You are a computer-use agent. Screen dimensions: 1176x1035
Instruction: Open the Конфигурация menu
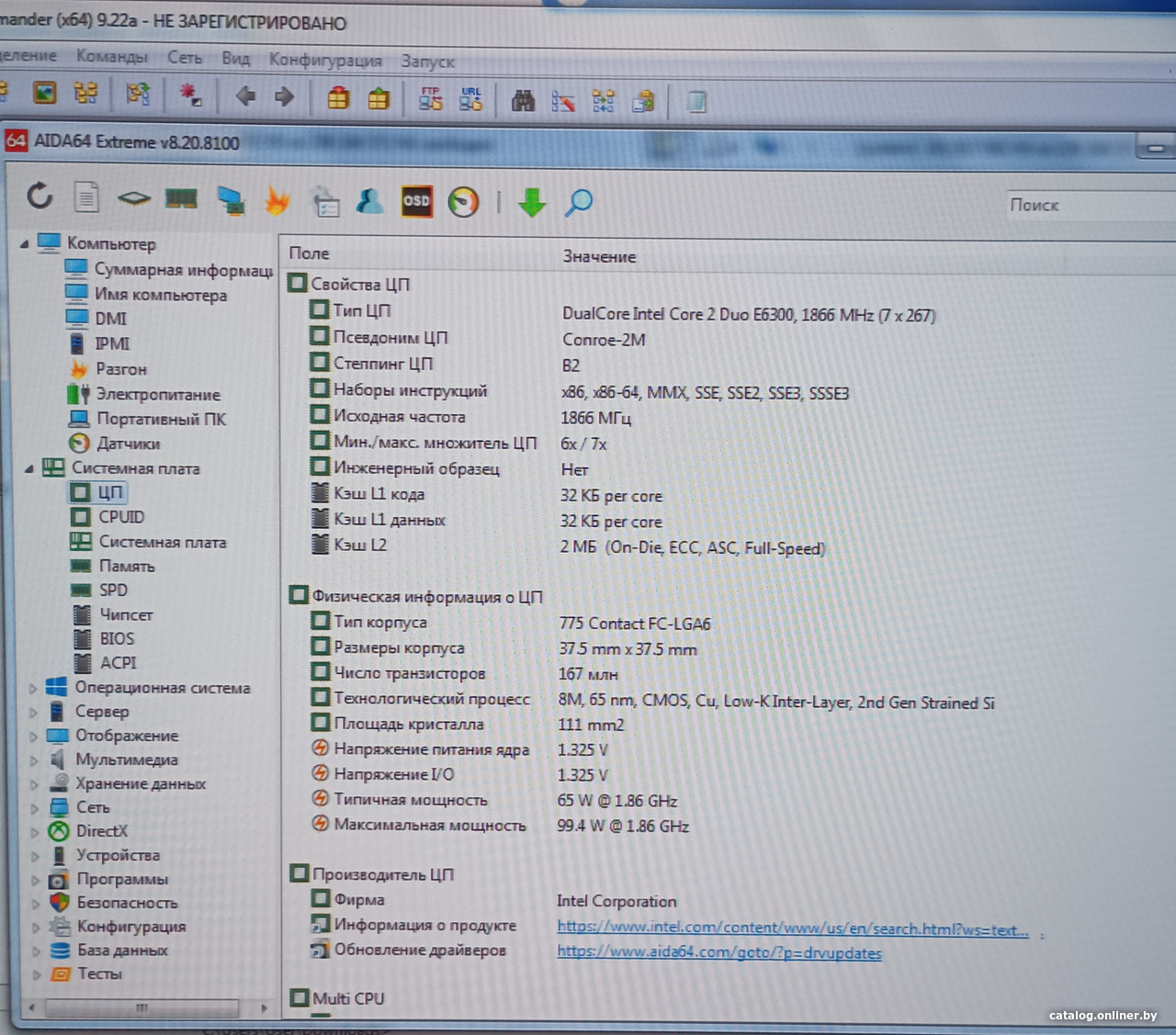pyautogui.click(x=325, y=60)
